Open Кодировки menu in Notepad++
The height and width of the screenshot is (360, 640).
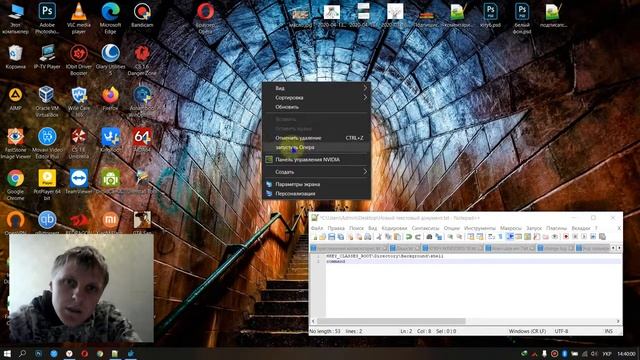click(394, 228)
